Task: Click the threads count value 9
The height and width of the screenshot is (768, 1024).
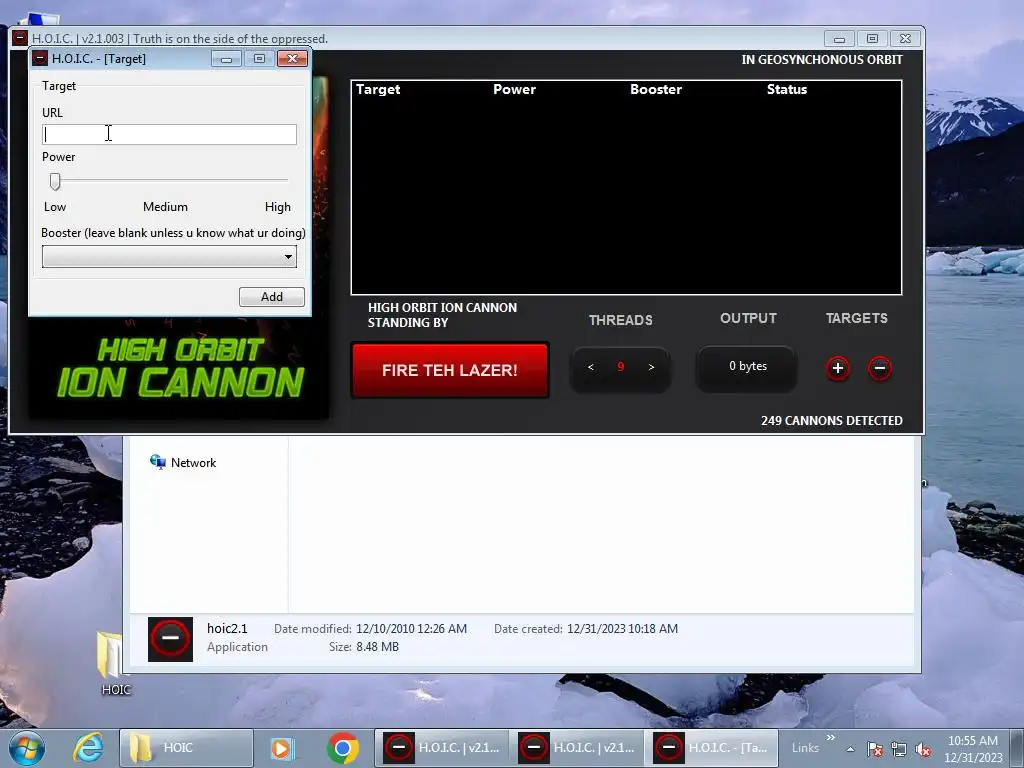Action: pos(620,367)
